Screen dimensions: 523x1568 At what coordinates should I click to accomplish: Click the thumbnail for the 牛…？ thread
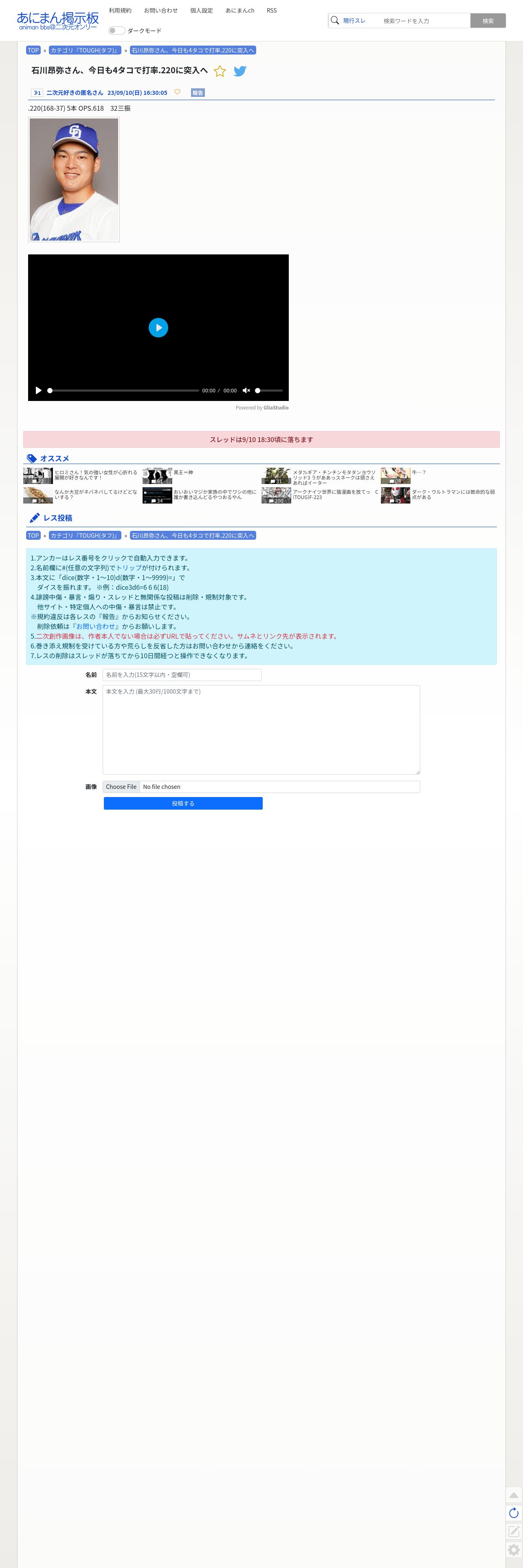point(395,475)
